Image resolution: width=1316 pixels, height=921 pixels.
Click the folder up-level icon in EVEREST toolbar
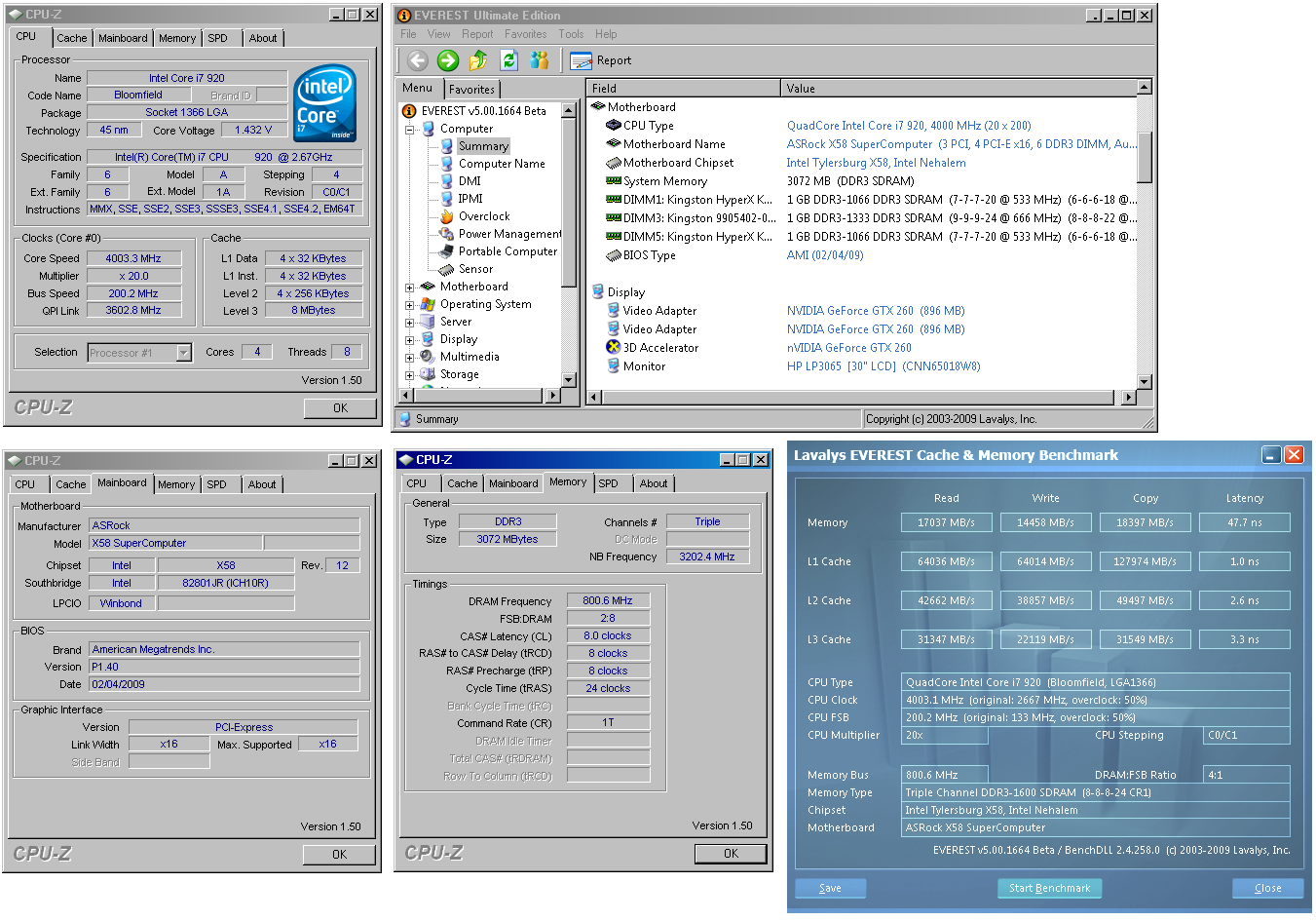pos(478,60)
